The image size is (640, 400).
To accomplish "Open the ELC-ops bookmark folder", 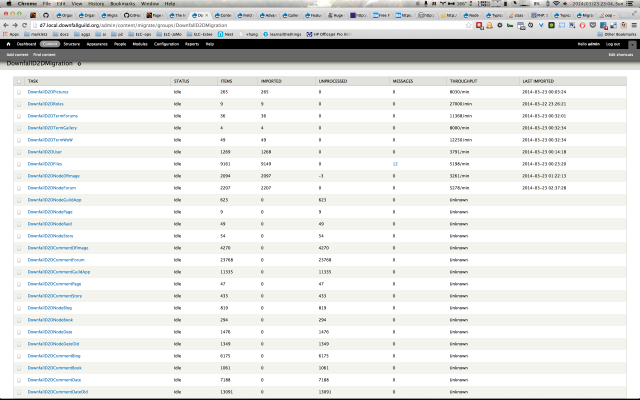I will tap(139, 34).
